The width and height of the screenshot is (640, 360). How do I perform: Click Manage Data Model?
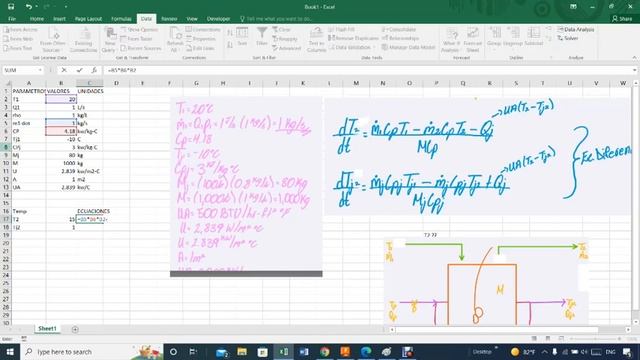coord(409,47)
